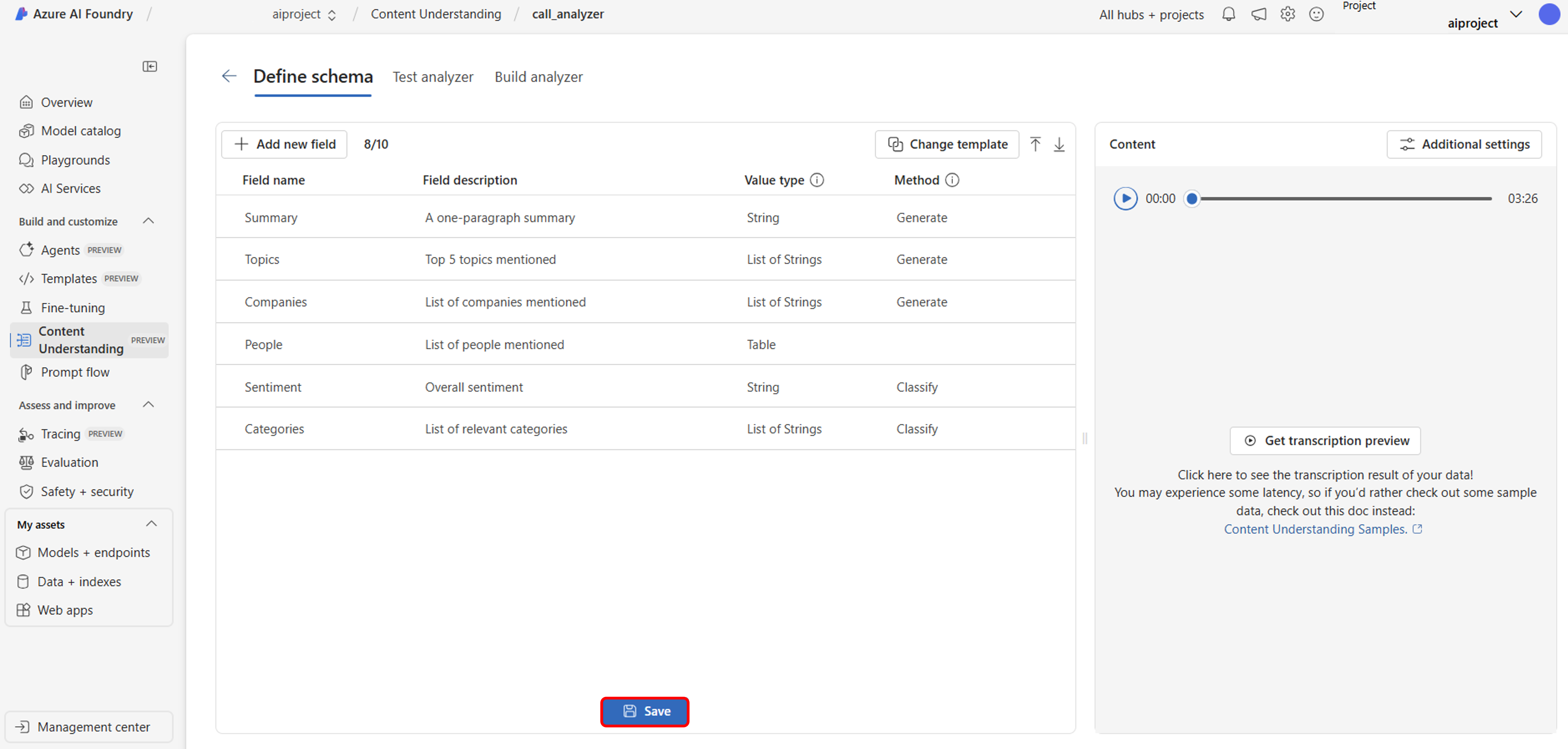1568x749 pixels.
Task: Switch to the Build analyzer tab
Action: (538, 77)
